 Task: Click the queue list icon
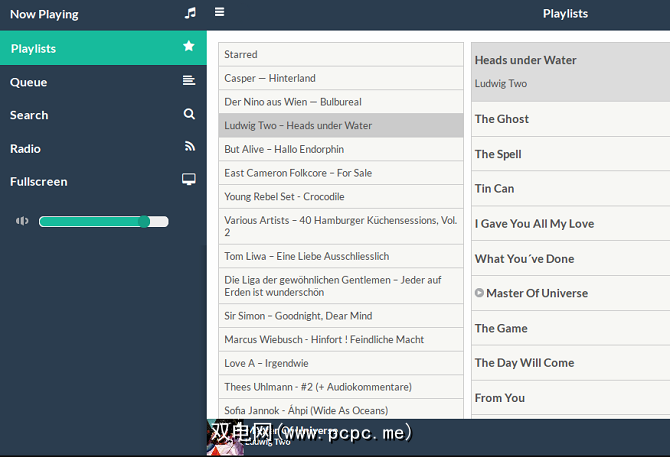tap(188, 80)
